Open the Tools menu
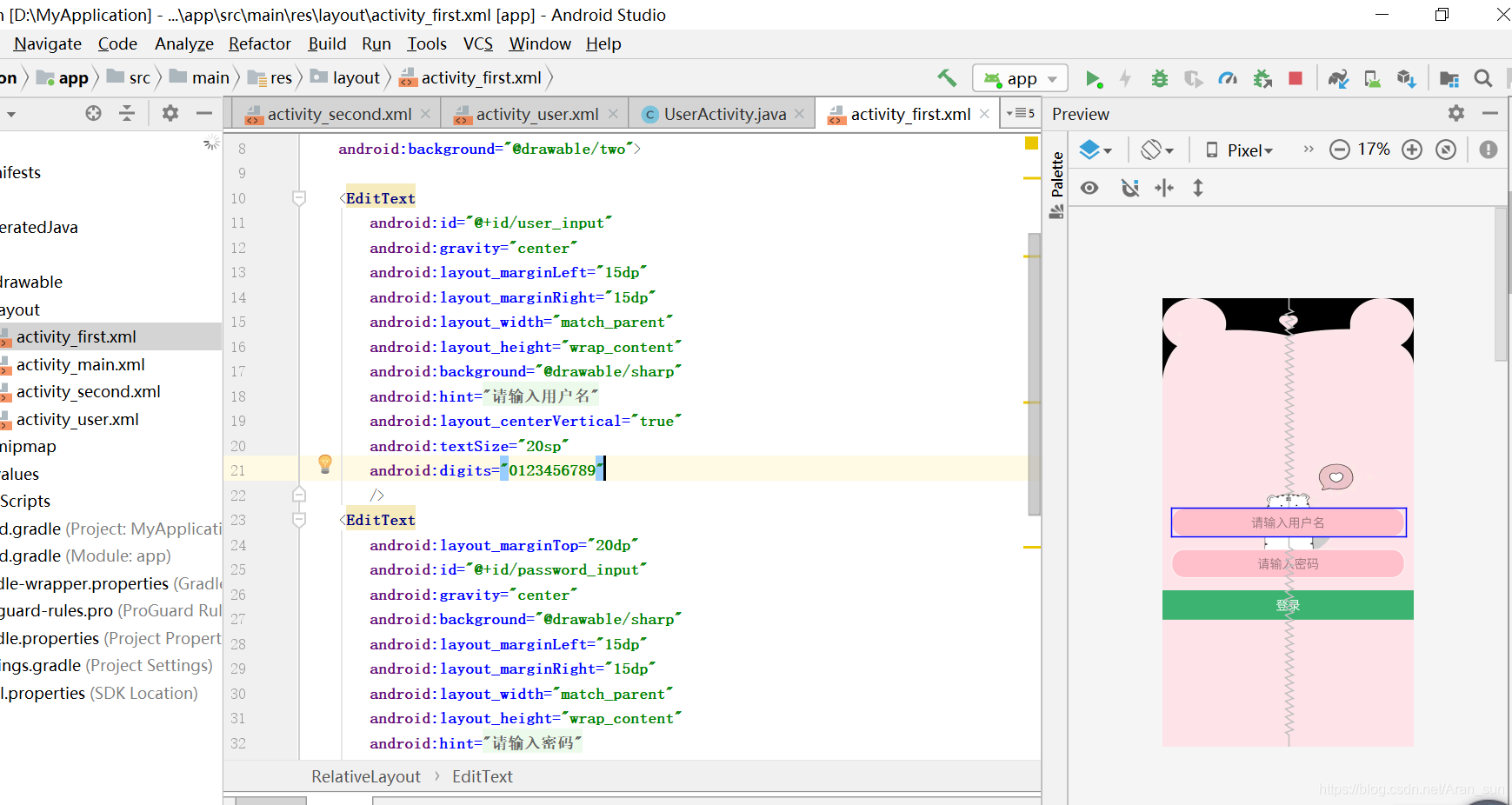The image size is (1512, 805). [x=426, y=43]
